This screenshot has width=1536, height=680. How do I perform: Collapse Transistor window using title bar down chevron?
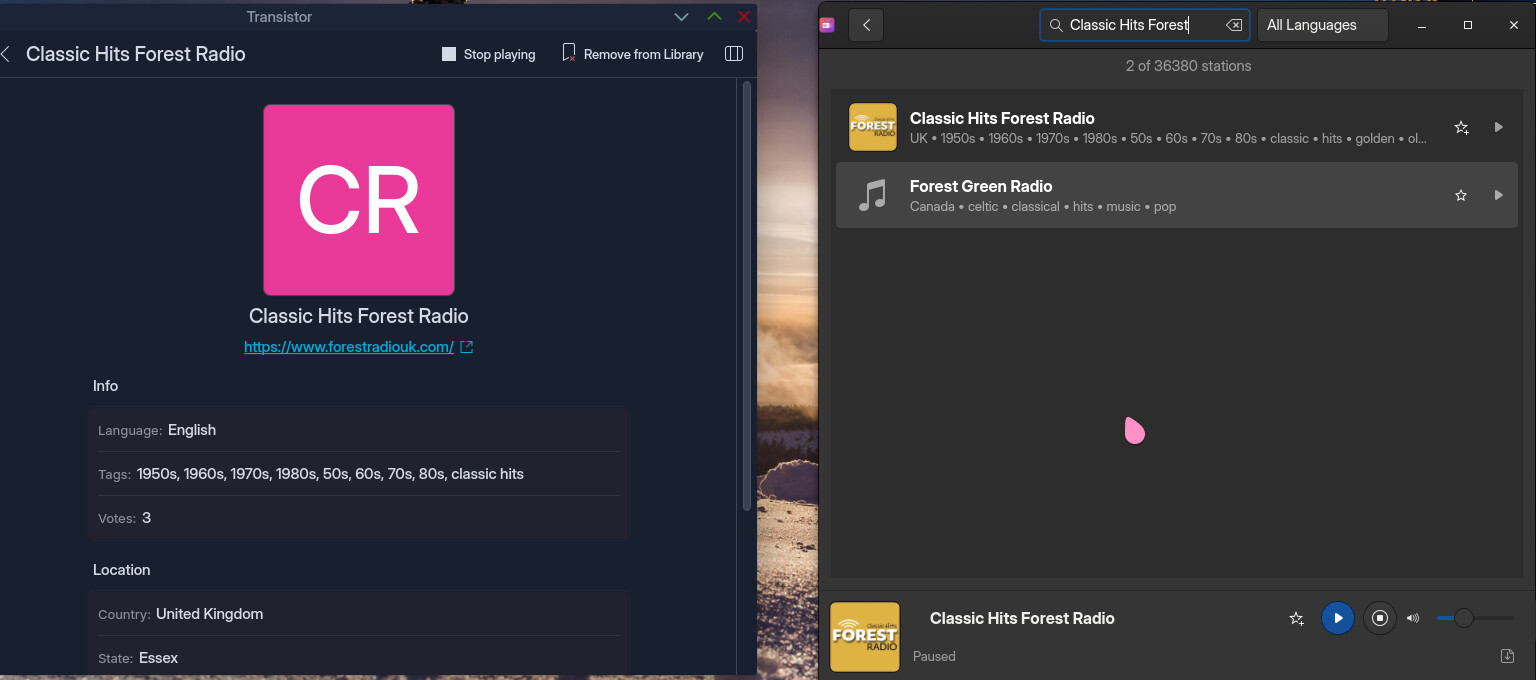[681, 17]
